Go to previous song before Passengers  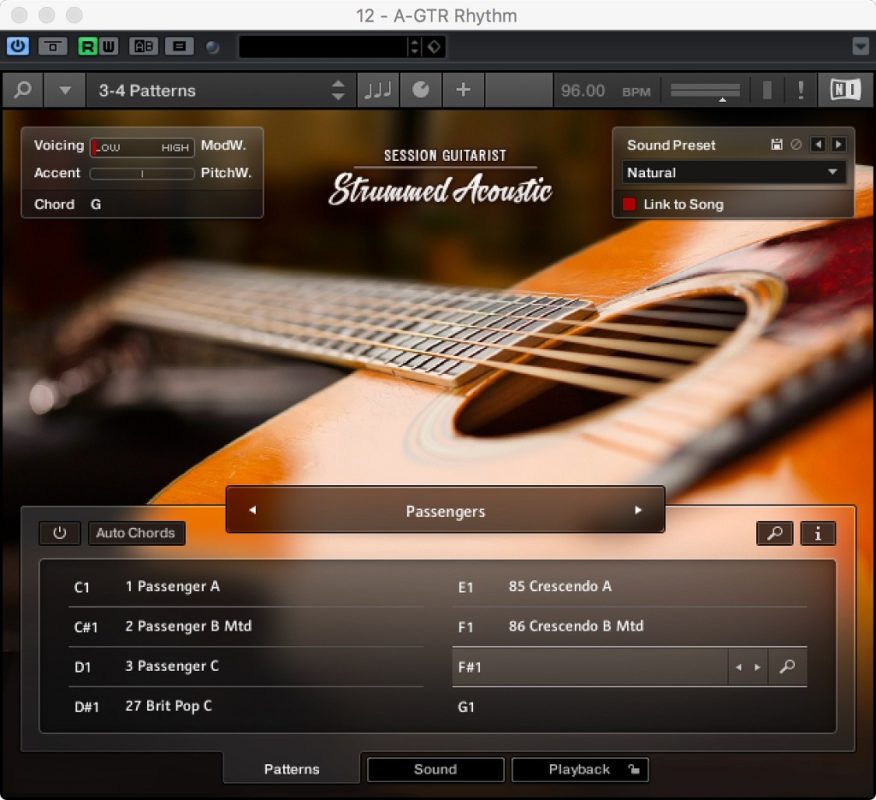(253, 510)
